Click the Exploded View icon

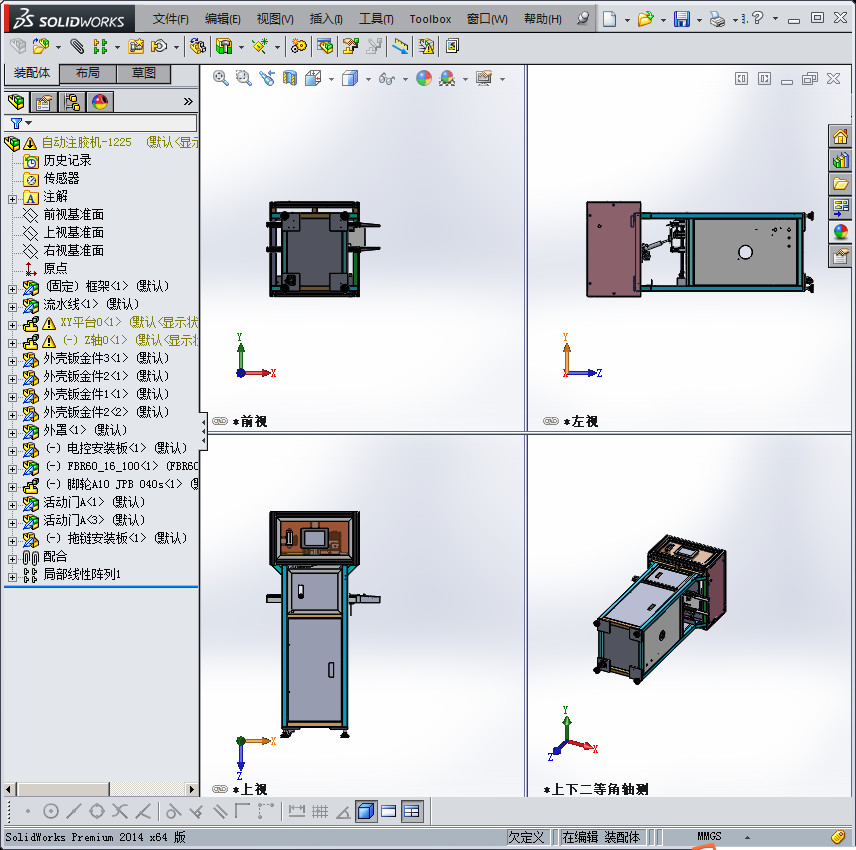[350, 46]
